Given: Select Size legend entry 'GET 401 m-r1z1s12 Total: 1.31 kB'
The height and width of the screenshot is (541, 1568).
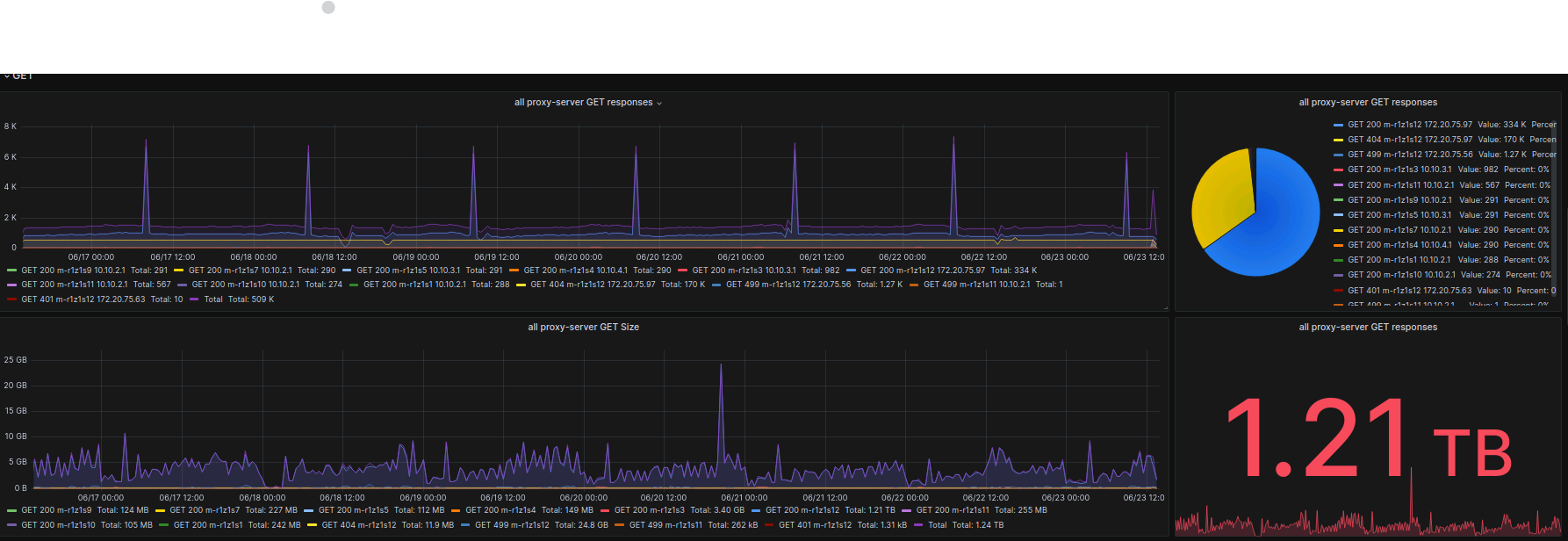Looking at the screenshot, I should (x=835, y=525).
